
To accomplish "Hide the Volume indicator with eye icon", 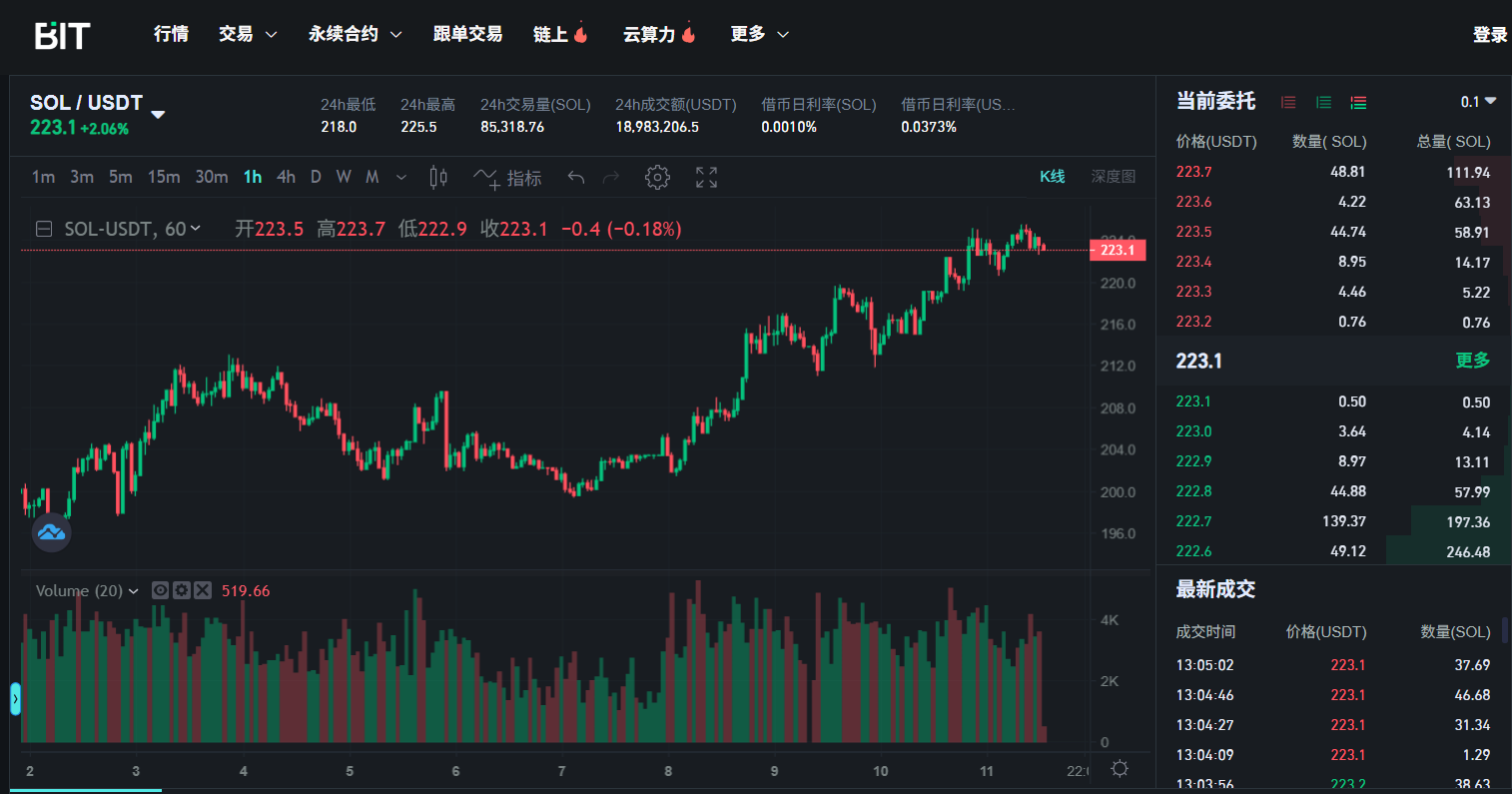I will click(160, 590).
